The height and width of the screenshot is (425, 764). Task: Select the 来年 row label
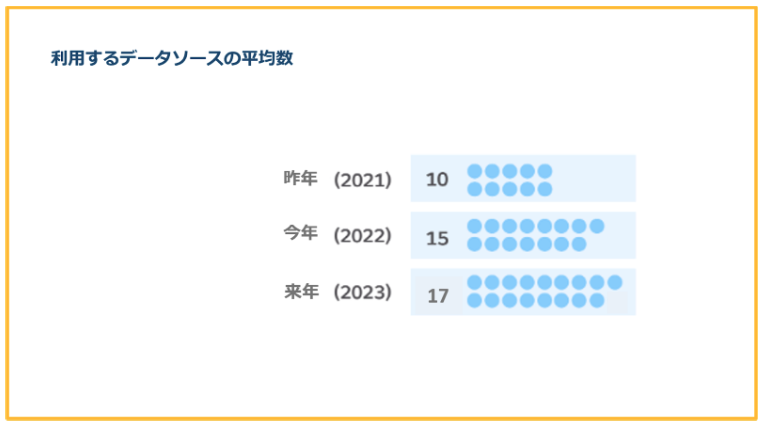[x=300, y=292]
